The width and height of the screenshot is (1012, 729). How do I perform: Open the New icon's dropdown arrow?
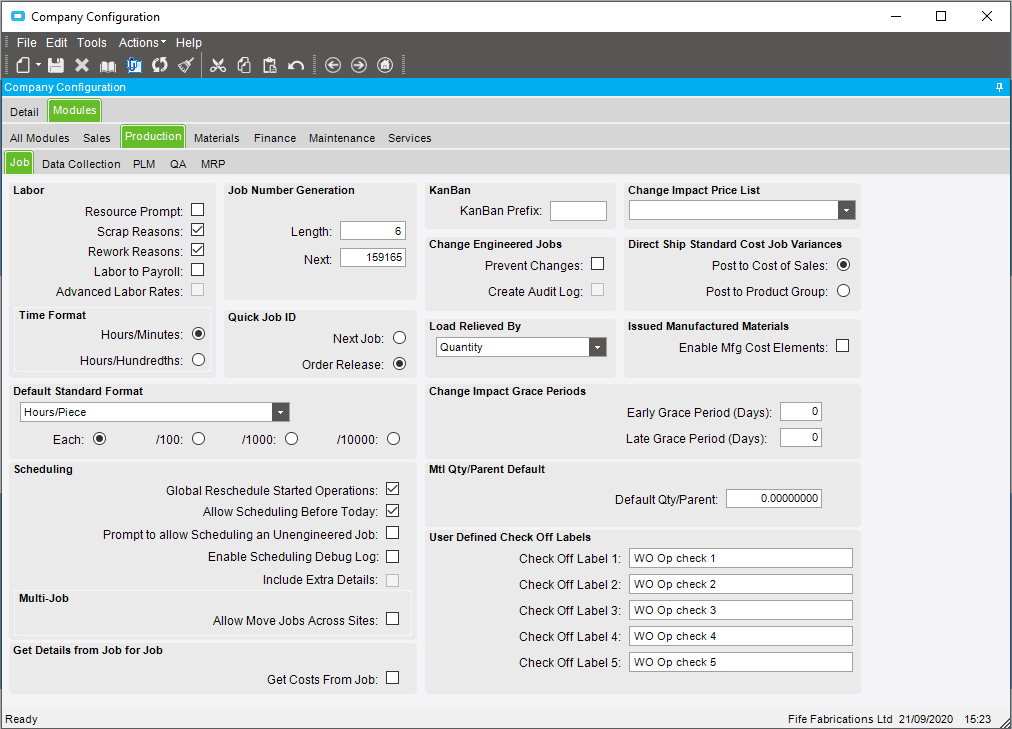coord(38,65)
